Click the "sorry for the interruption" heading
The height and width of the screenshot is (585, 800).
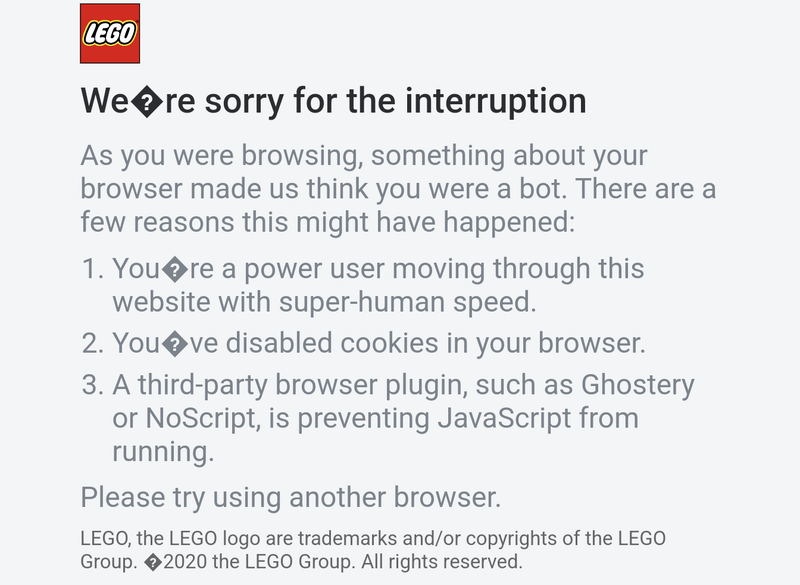332,102
